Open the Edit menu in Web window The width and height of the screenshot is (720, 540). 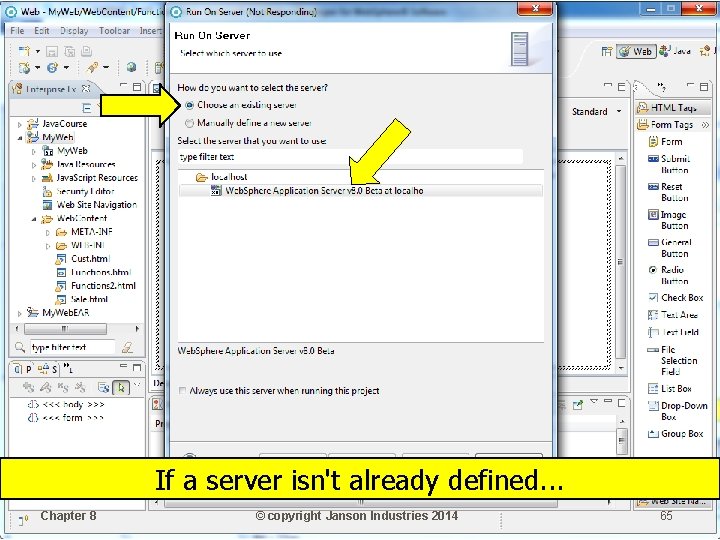(x=41, y=31)
